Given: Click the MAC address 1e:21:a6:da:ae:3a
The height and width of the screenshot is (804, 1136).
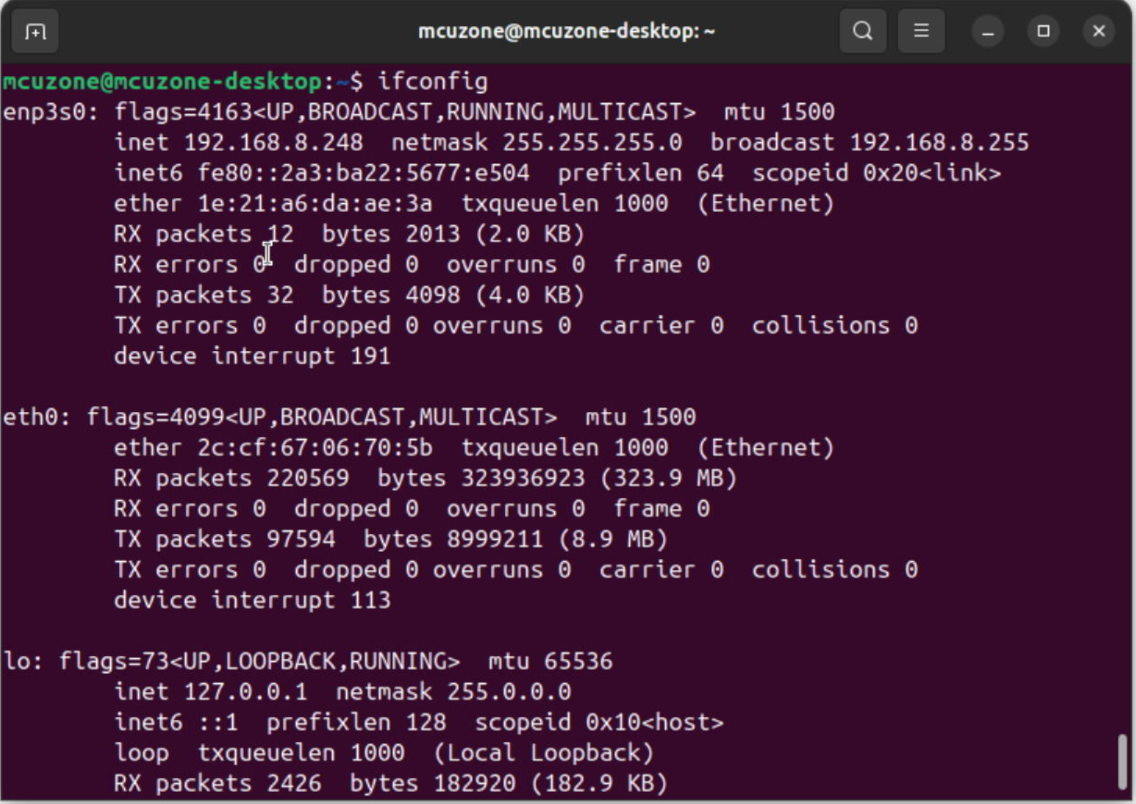Looking at the screenshot, I should tap(315, 204).
